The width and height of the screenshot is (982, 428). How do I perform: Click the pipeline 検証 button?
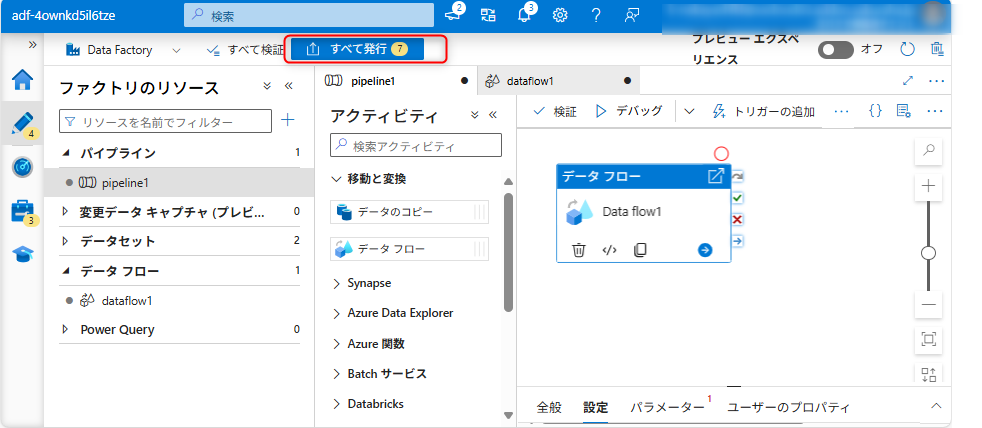click(554, 112)
